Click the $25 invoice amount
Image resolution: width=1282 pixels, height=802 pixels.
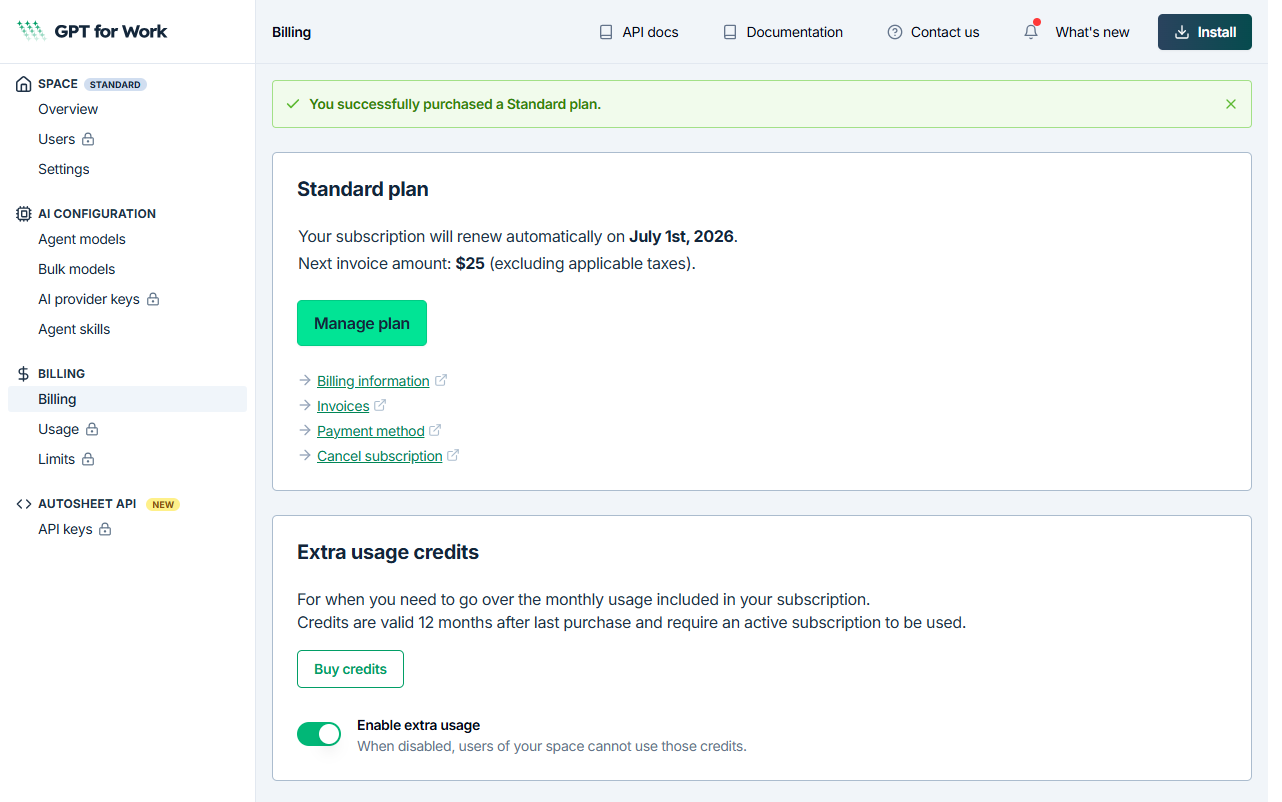click(x=470, y=264)
